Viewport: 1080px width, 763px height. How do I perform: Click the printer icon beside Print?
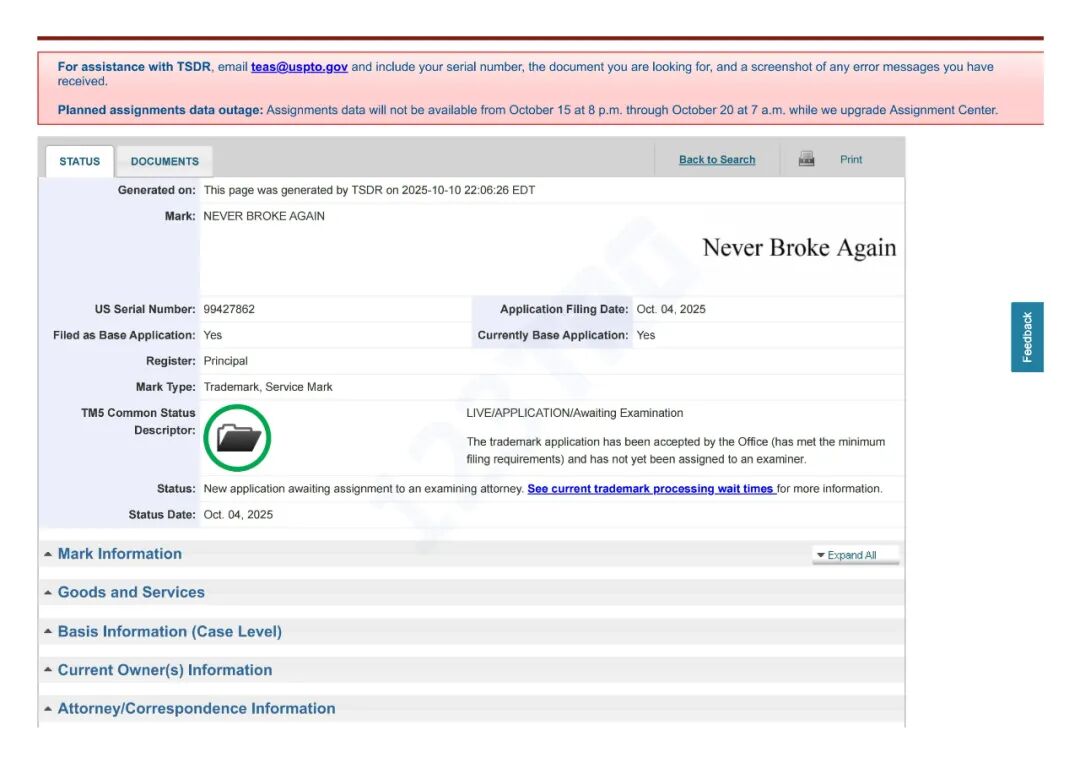tap(806, 159)
